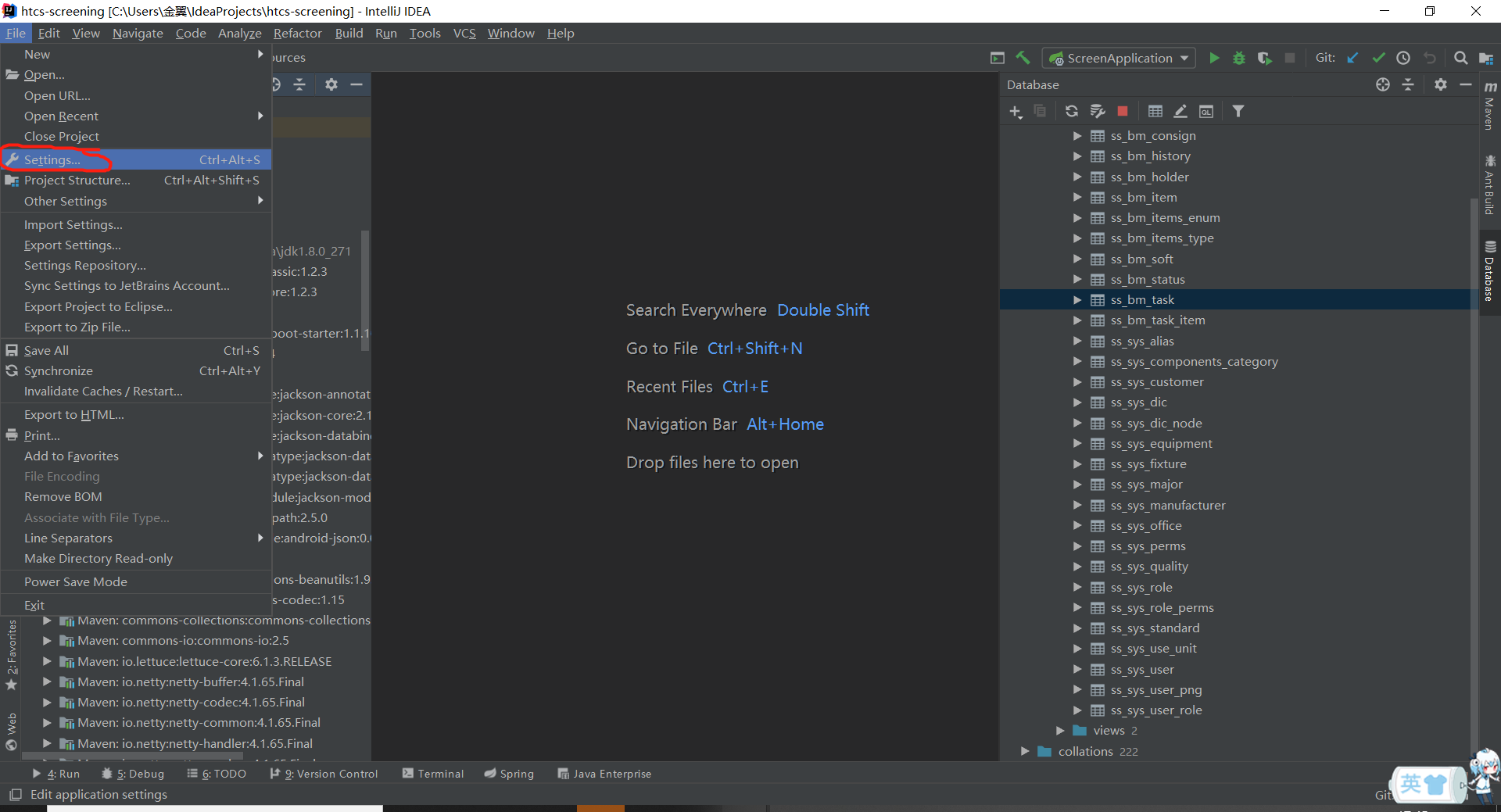Add new data source plus icon

click(1016, 112)
